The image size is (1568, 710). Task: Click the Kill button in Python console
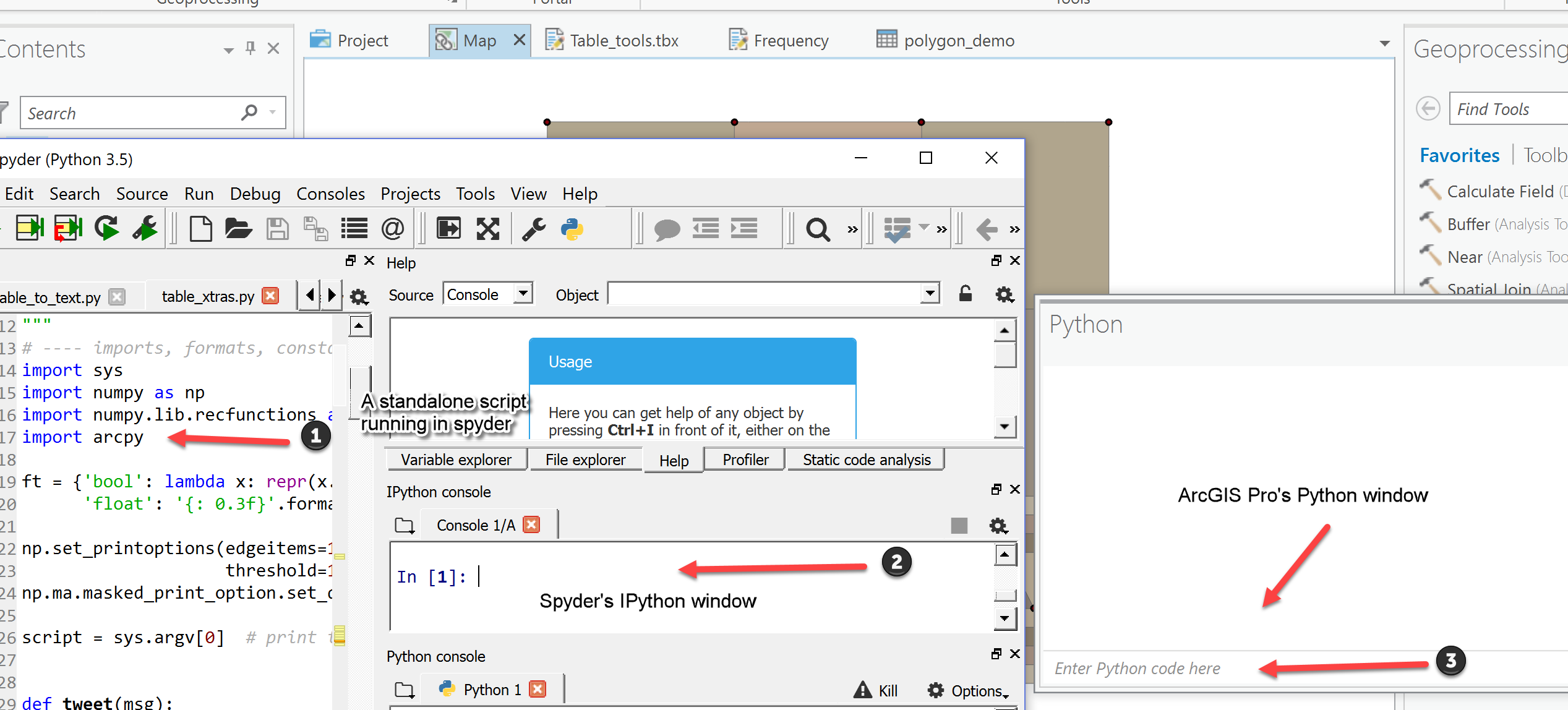point(876,690)
